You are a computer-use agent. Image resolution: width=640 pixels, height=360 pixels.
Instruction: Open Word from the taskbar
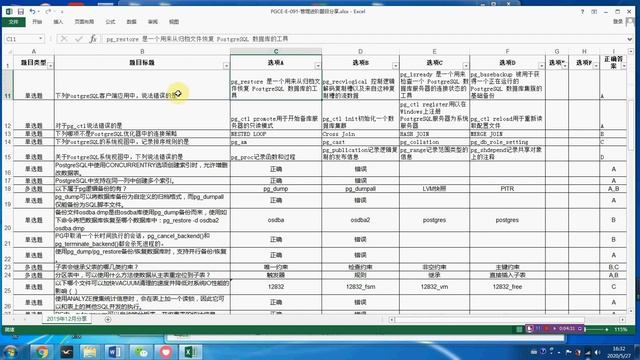pyautogui.click(x=115, y=351)
